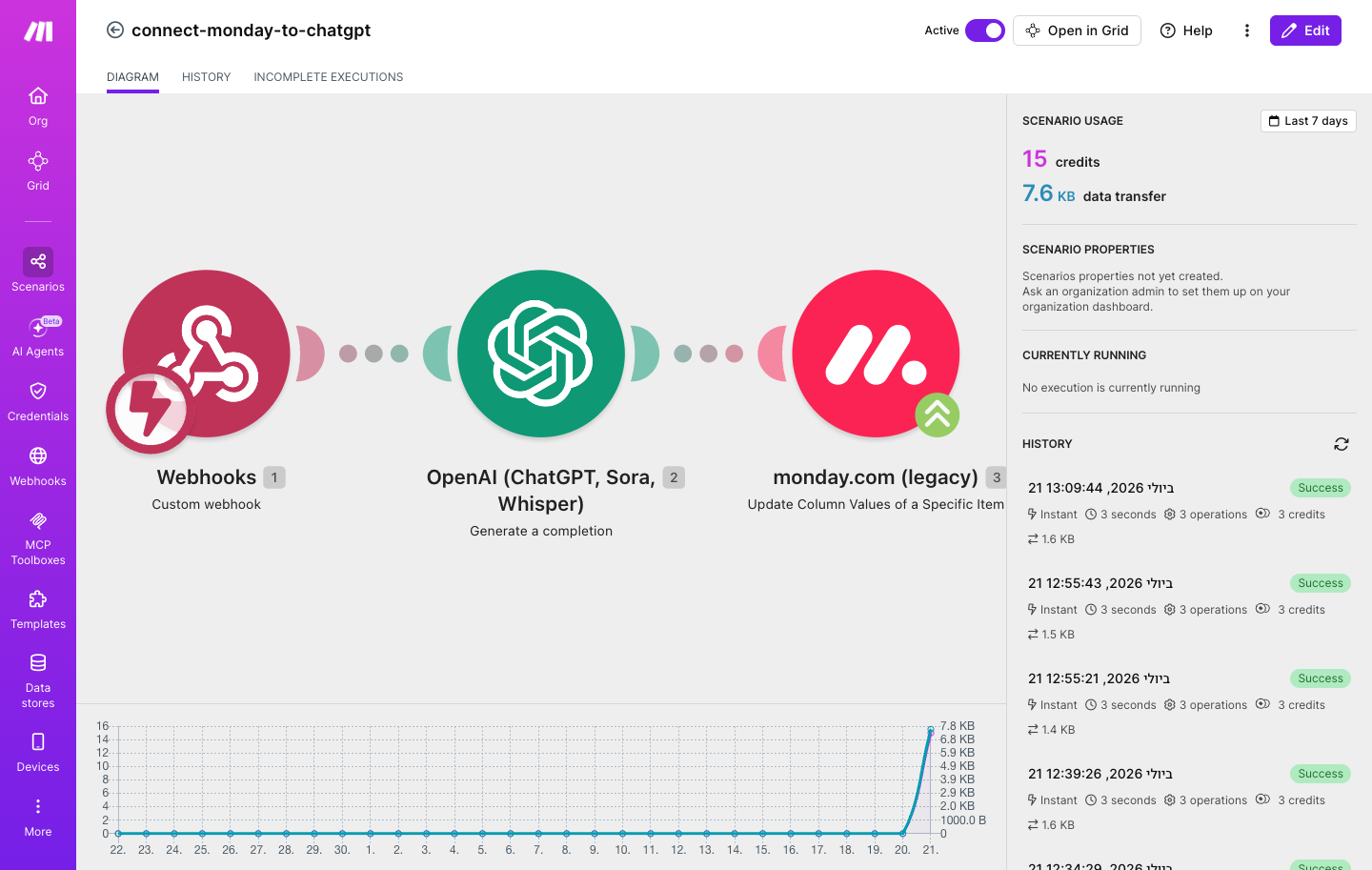Click 1.4 KB size of 12:55:21 execution
This screenshot has width=1372, height=870.
[x=1051, y=730]
